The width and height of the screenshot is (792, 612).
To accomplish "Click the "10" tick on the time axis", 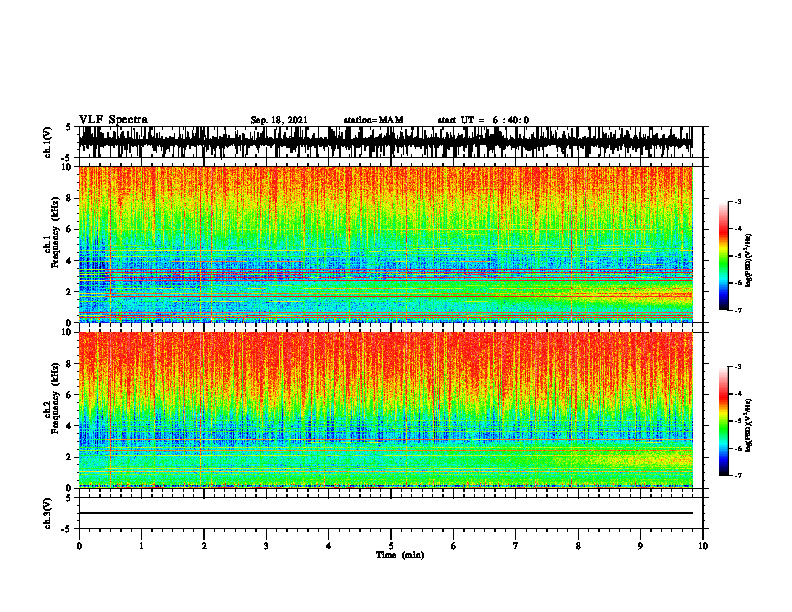I will tap(703, 546).
